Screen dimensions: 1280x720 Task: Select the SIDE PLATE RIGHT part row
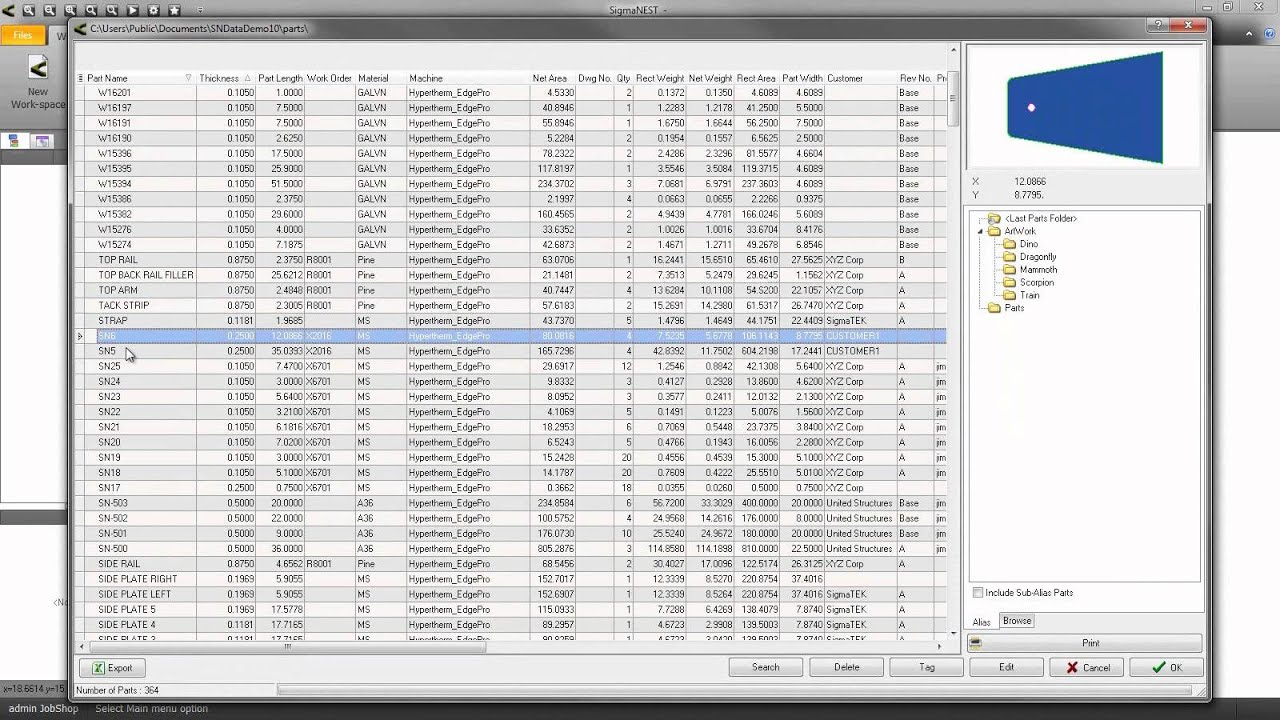point(510,579)
